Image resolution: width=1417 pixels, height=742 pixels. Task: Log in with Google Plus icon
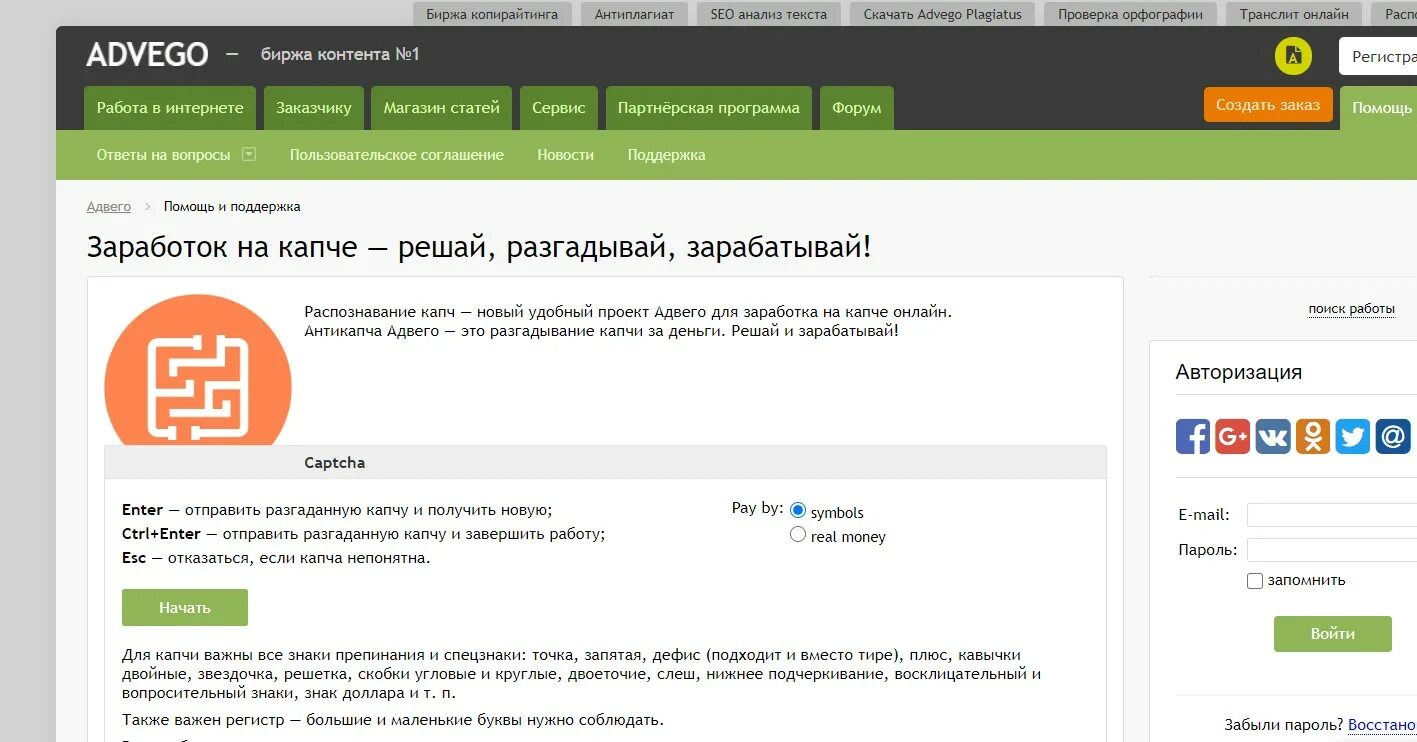point(1233,436)
